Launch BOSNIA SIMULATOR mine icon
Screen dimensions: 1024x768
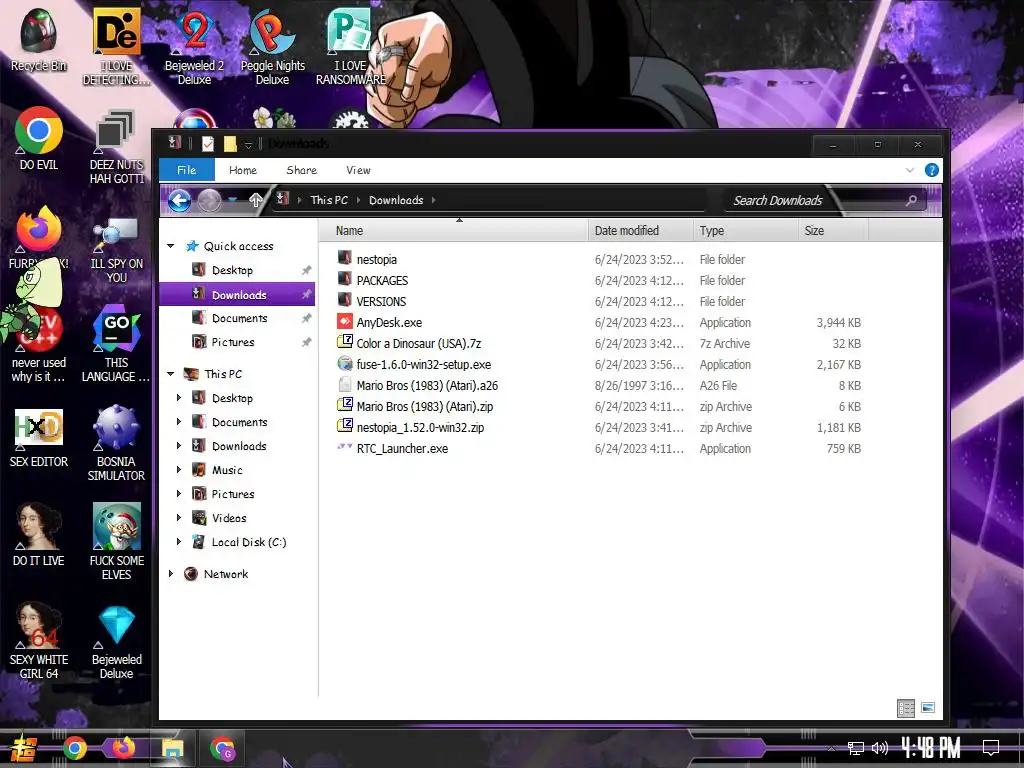point(116,443)
